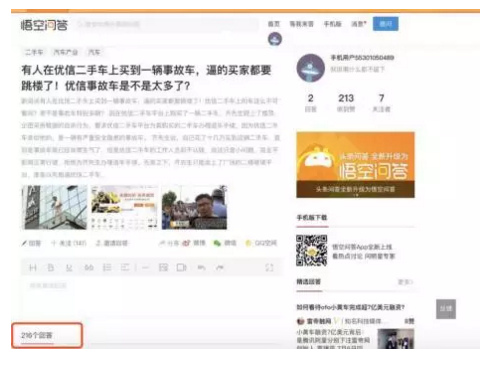Image resolution: width=484 pixels, height=365 pixels.
Task: Insert an image via the editor toolbar
Action: pyautogui.click(x=163, y=268)
